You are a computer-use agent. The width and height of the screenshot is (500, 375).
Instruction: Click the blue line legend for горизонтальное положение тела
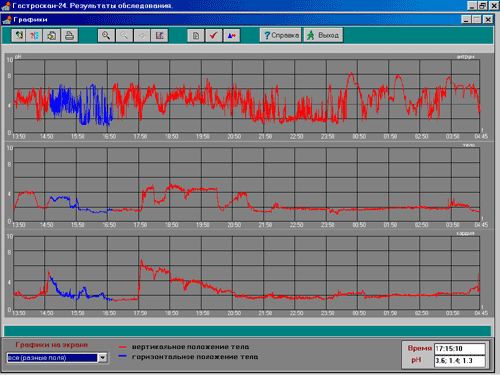(122, 356)
